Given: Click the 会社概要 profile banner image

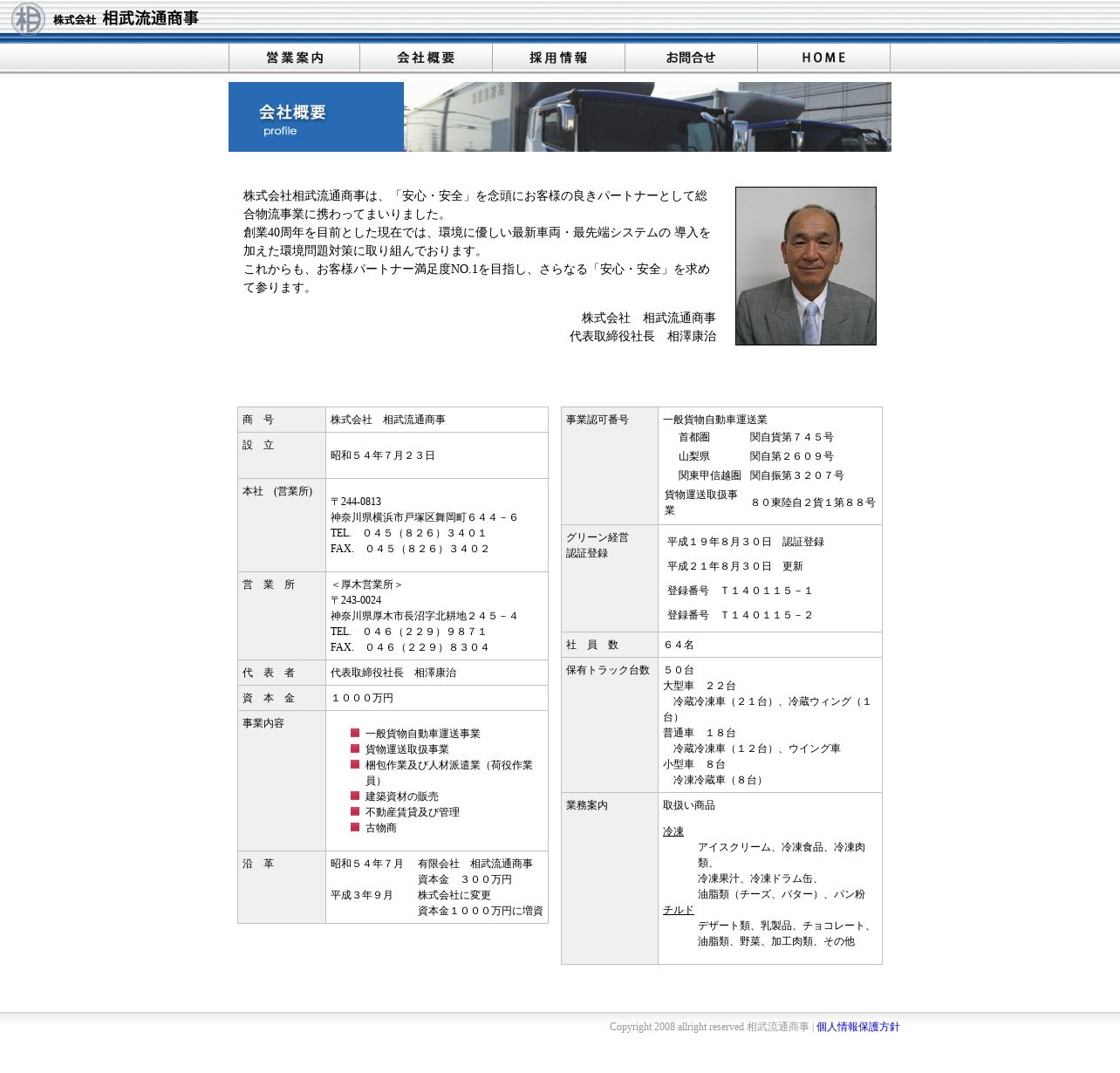Looking at the screenshot, I should click(x=560, y=117).
